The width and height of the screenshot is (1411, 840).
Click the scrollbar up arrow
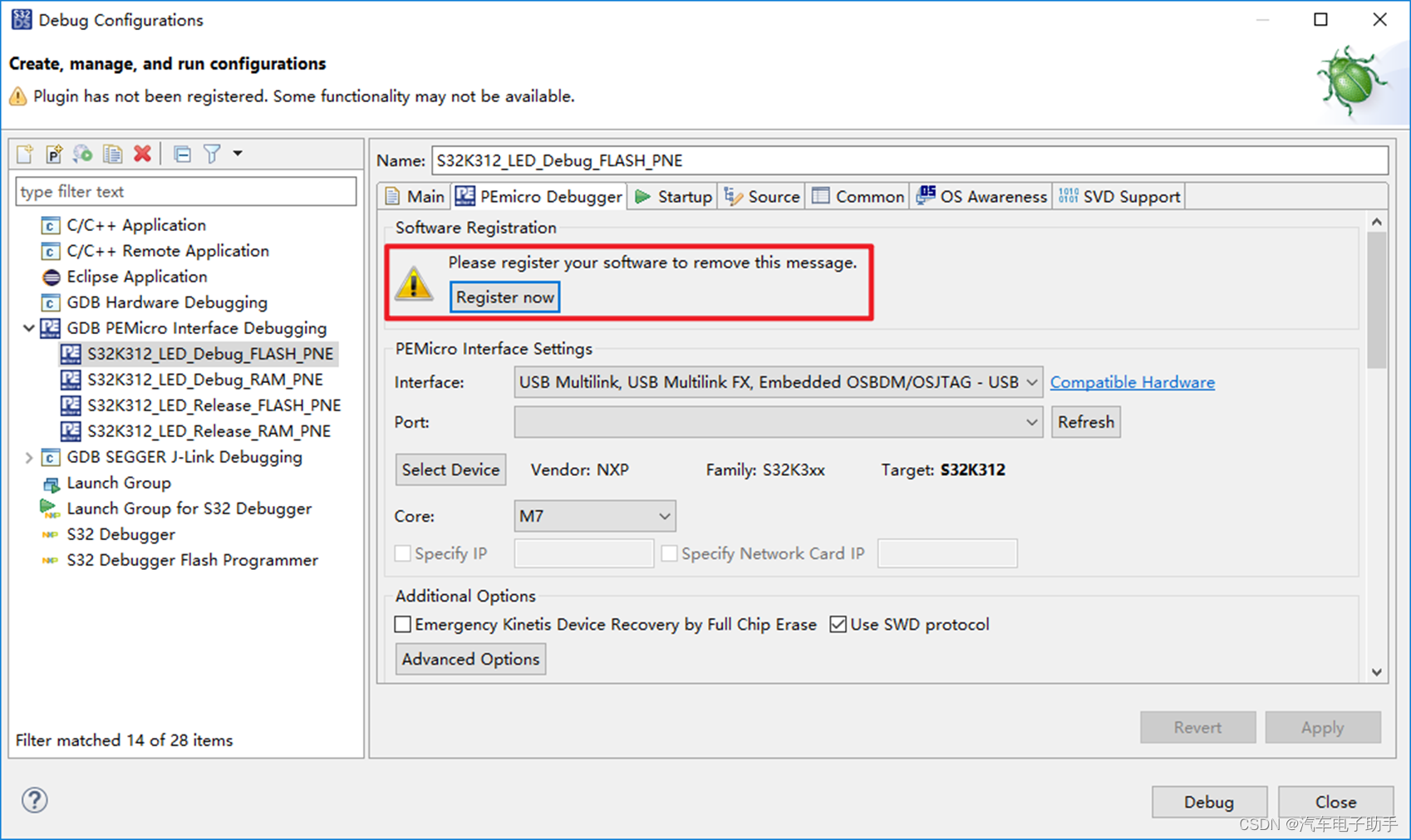click(1377, 222)
